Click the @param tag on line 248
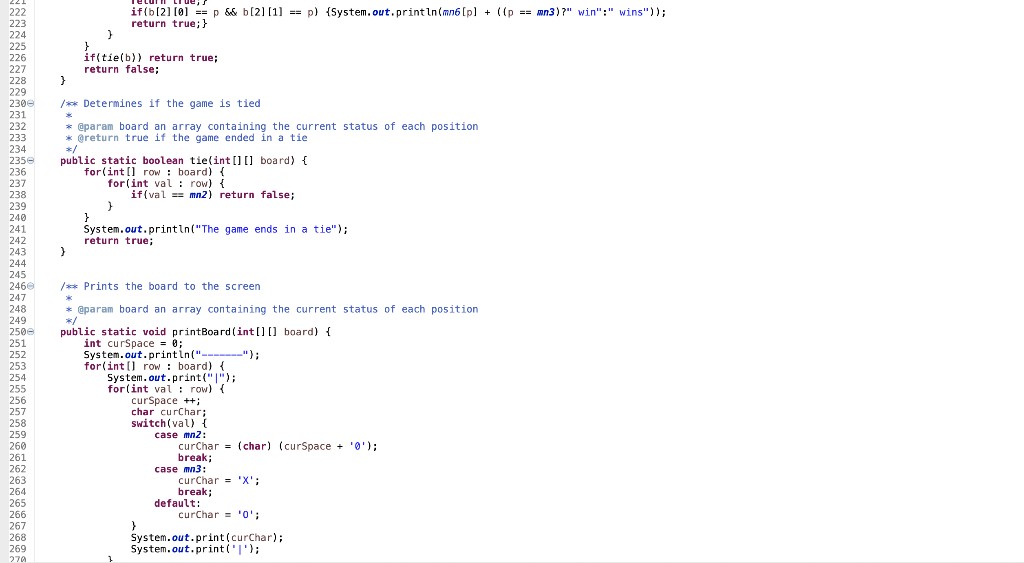1024x563 pixels. (95, 310)
